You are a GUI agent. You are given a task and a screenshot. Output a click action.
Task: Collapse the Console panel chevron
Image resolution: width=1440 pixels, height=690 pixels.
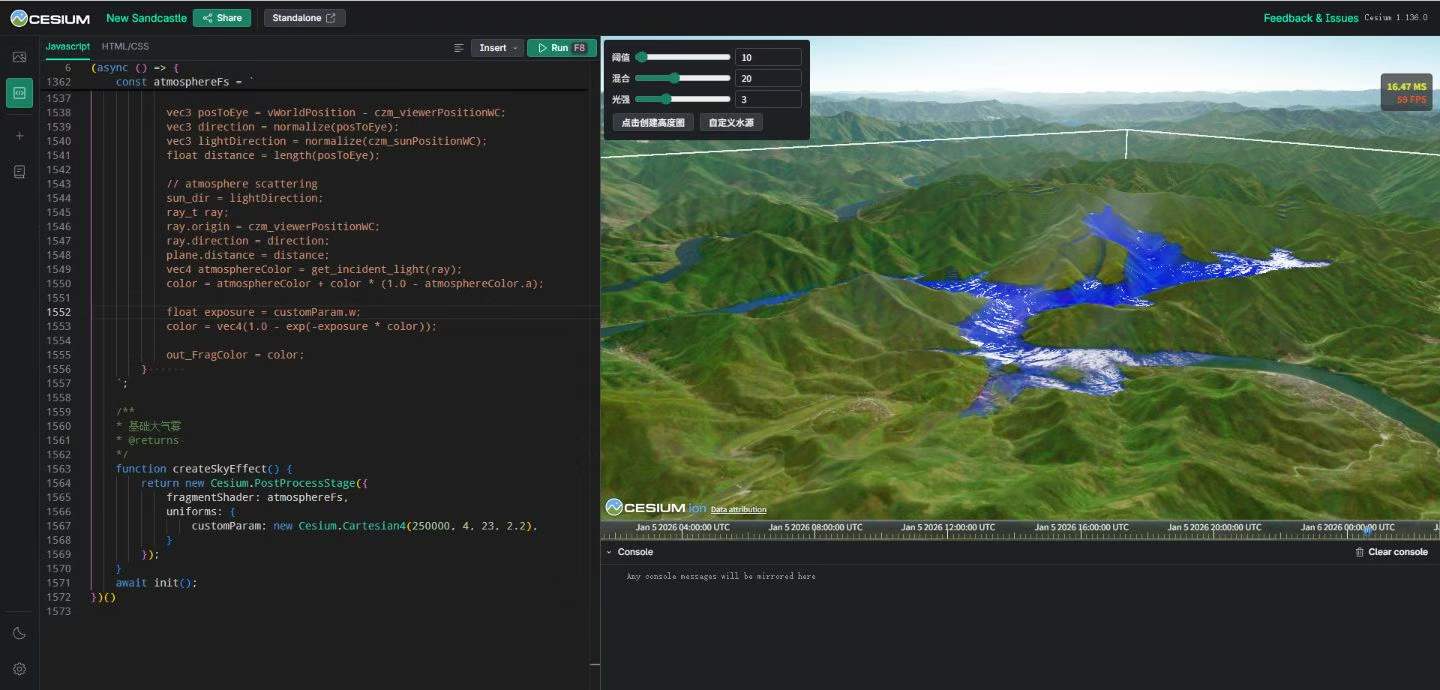pyautogui.click(x=609, y=552)
